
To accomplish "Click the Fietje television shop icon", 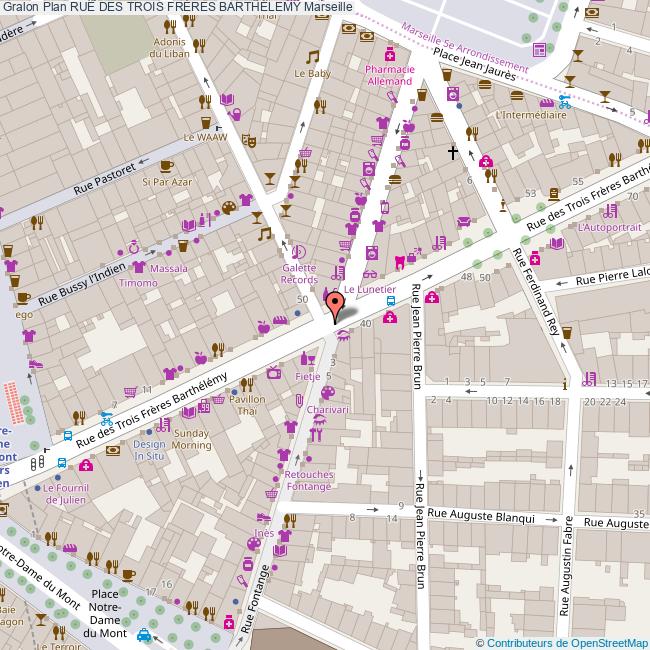I will [274, 373].
